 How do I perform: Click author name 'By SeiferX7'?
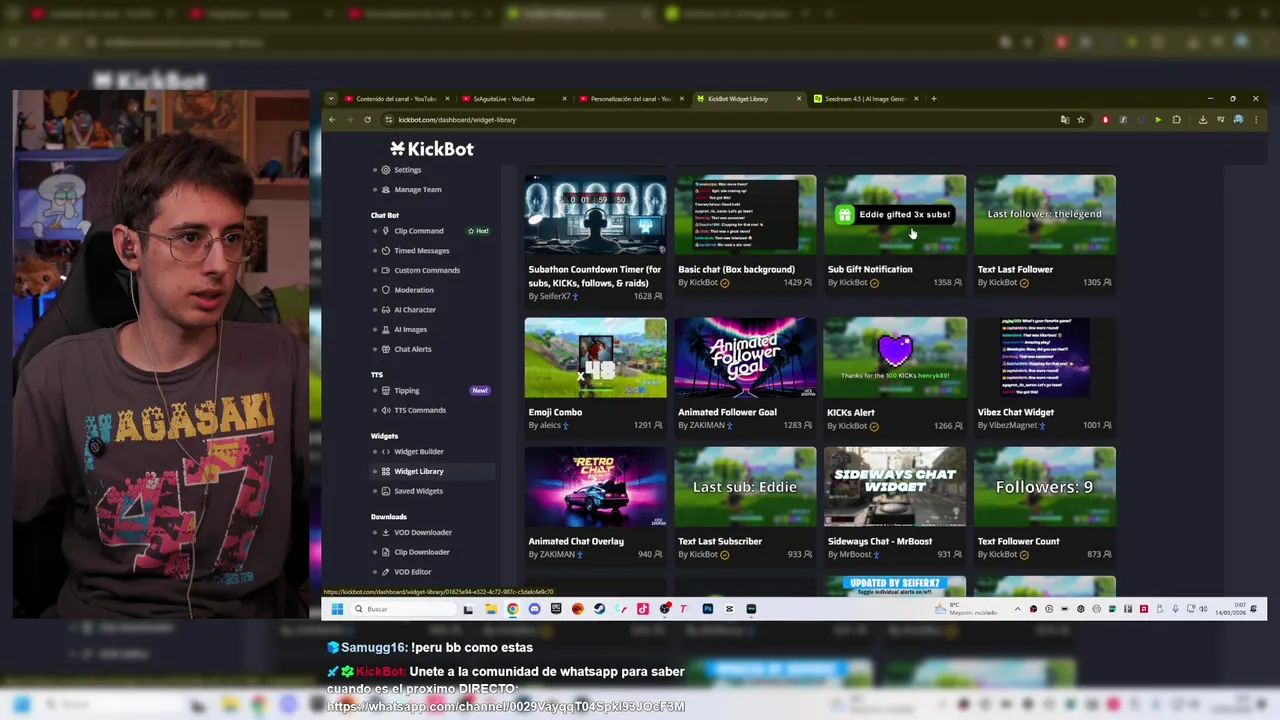click(x=549, y=297)
